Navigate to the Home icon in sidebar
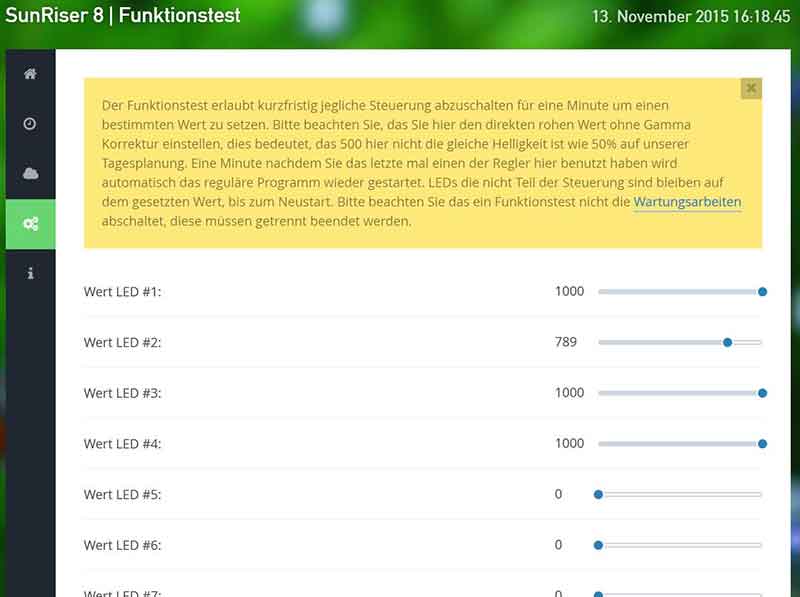The height and width of the screenshot is (597, 800). (31, 71)
